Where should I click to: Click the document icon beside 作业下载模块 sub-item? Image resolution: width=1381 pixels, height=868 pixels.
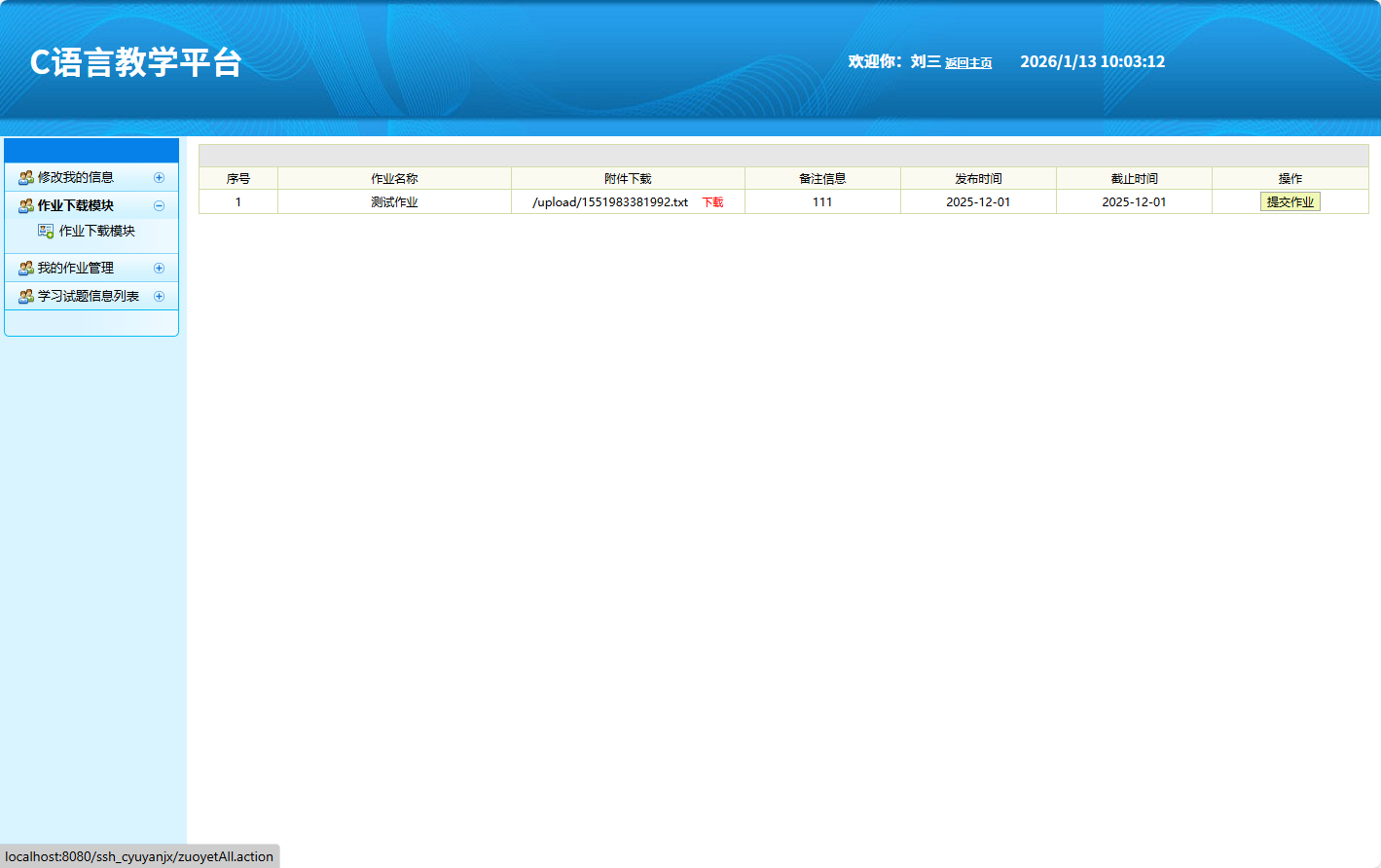46,231
